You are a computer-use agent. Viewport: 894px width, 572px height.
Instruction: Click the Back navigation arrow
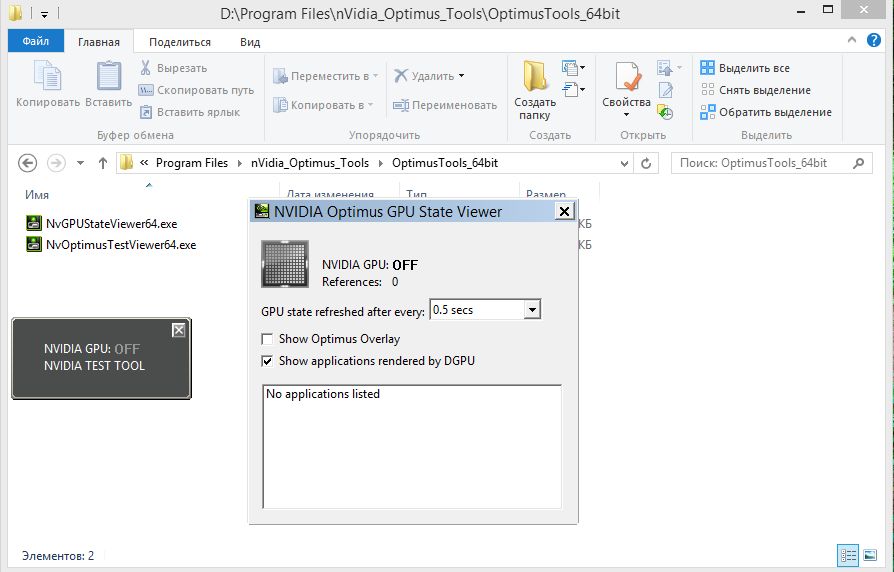27,163
